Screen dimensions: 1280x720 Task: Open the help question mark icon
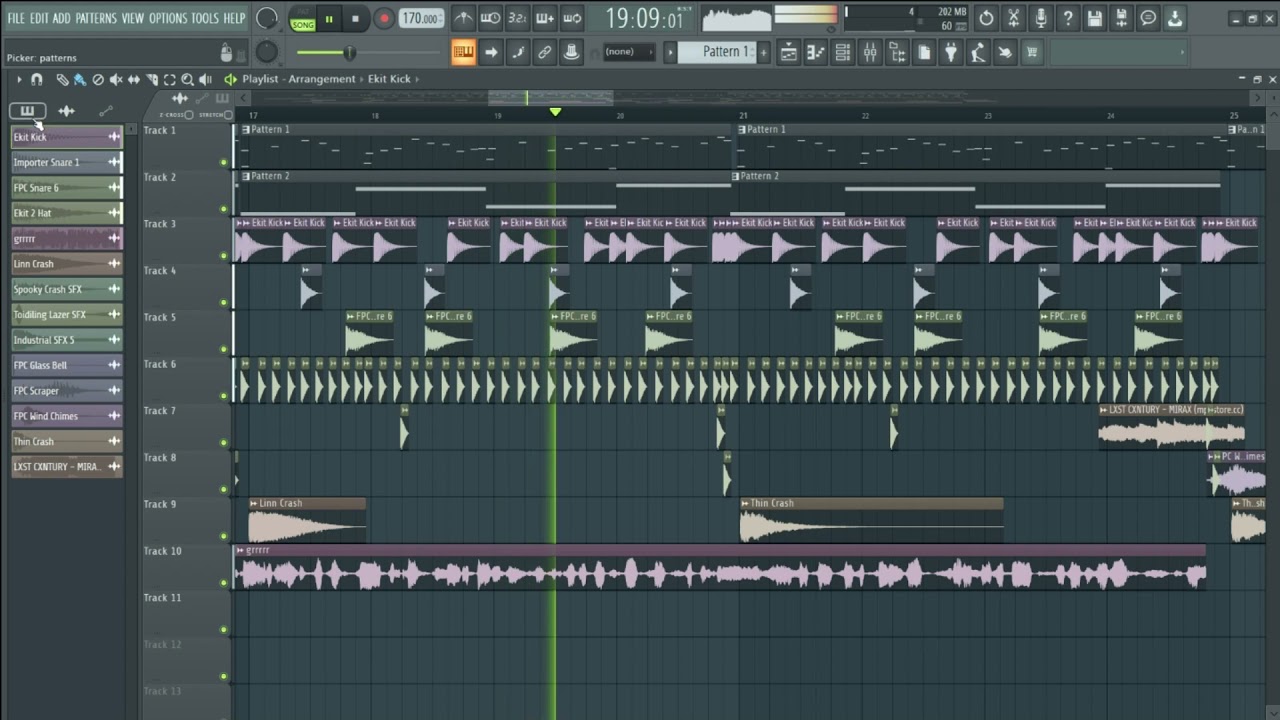1068,18
